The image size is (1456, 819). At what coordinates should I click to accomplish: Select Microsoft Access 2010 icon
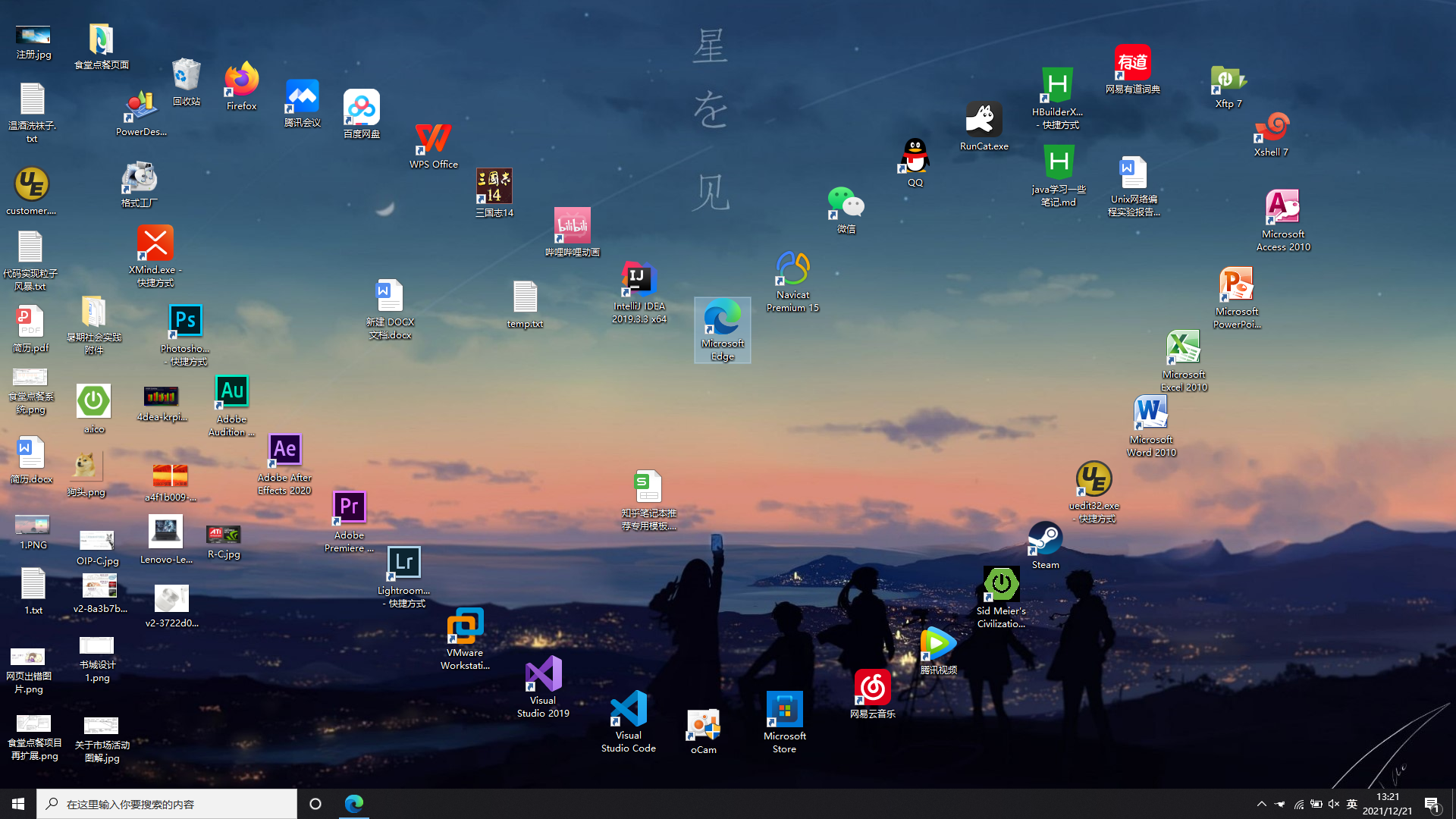1283,221
